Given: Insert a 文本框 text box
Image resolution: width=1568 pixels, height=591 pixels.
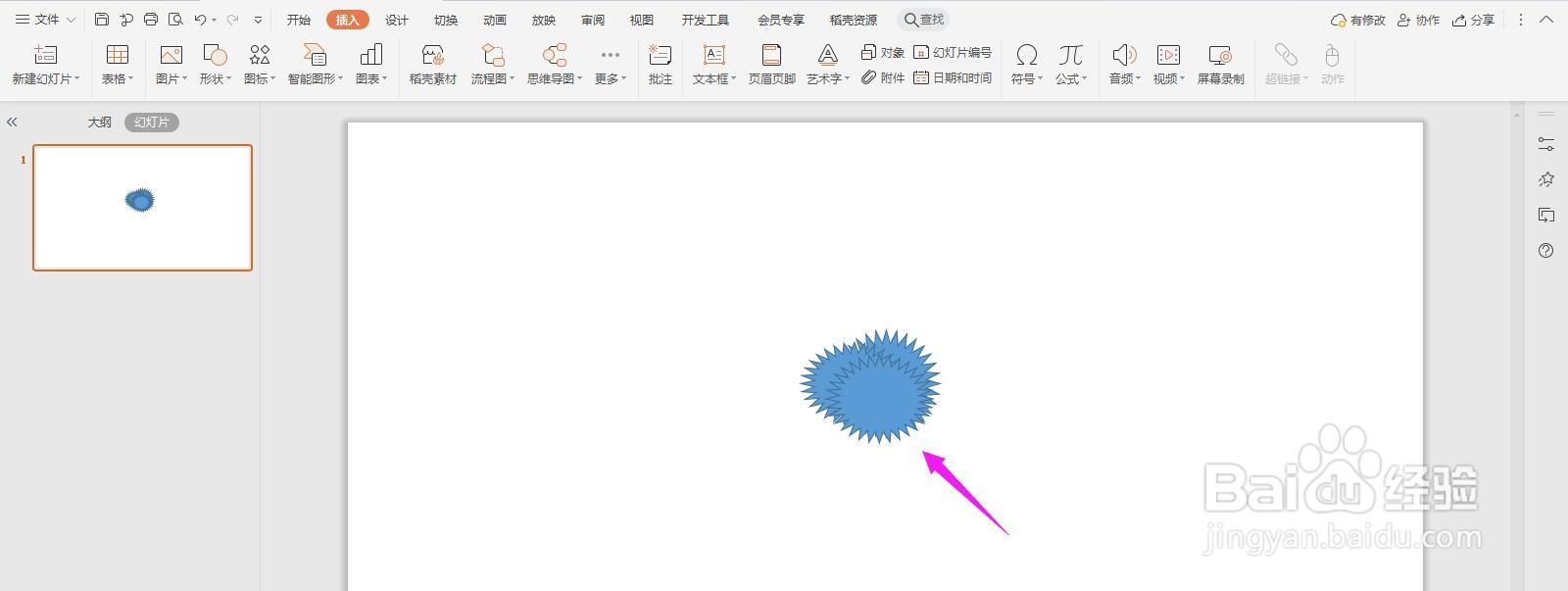Looking at the screenshot, I should pyautogui.click(x=714, y=65).
